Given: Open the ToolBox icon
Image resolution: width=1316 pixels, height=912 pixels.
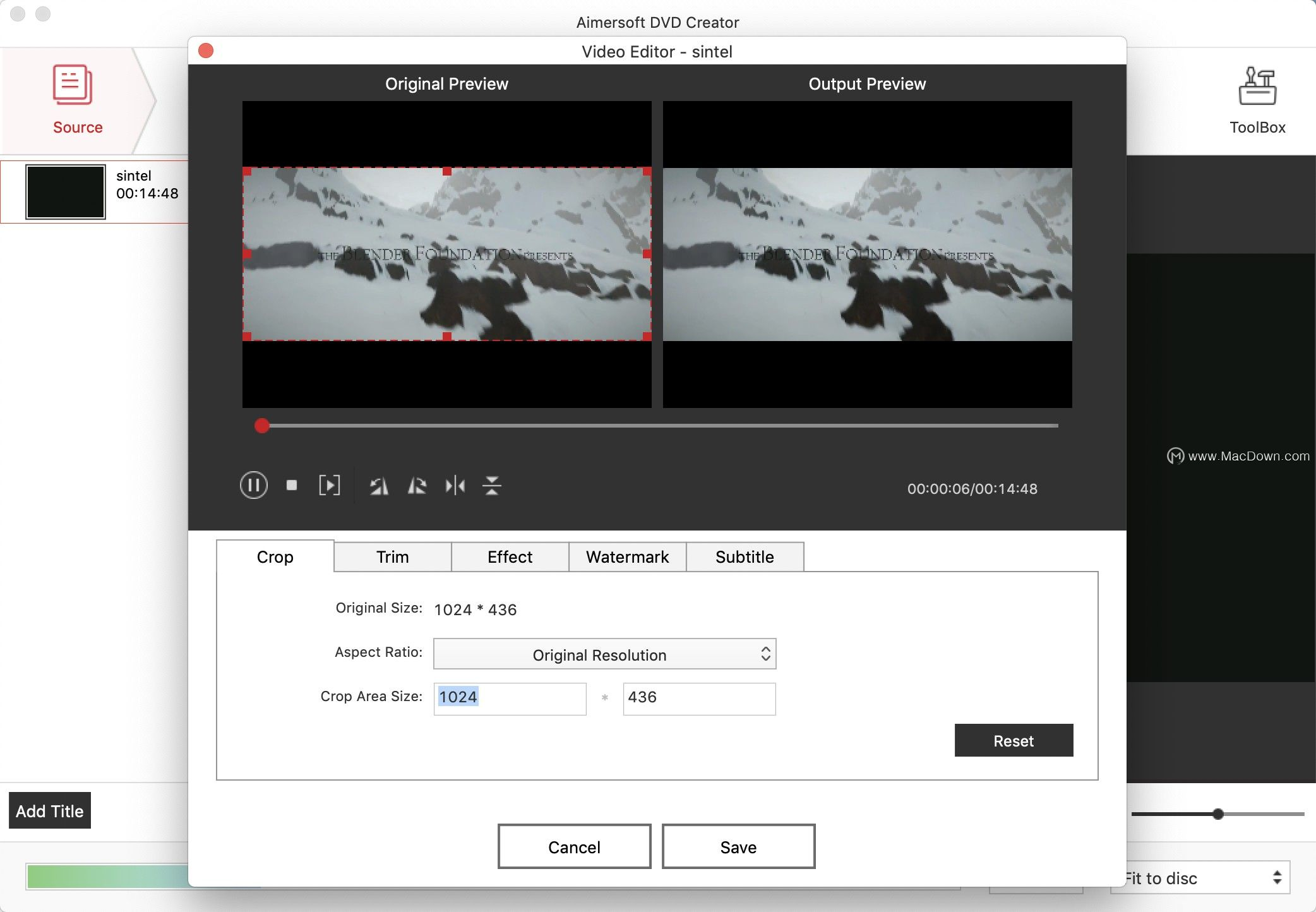Looking at the screenshot, I should pyautogui.click(x=1257, y=101).
